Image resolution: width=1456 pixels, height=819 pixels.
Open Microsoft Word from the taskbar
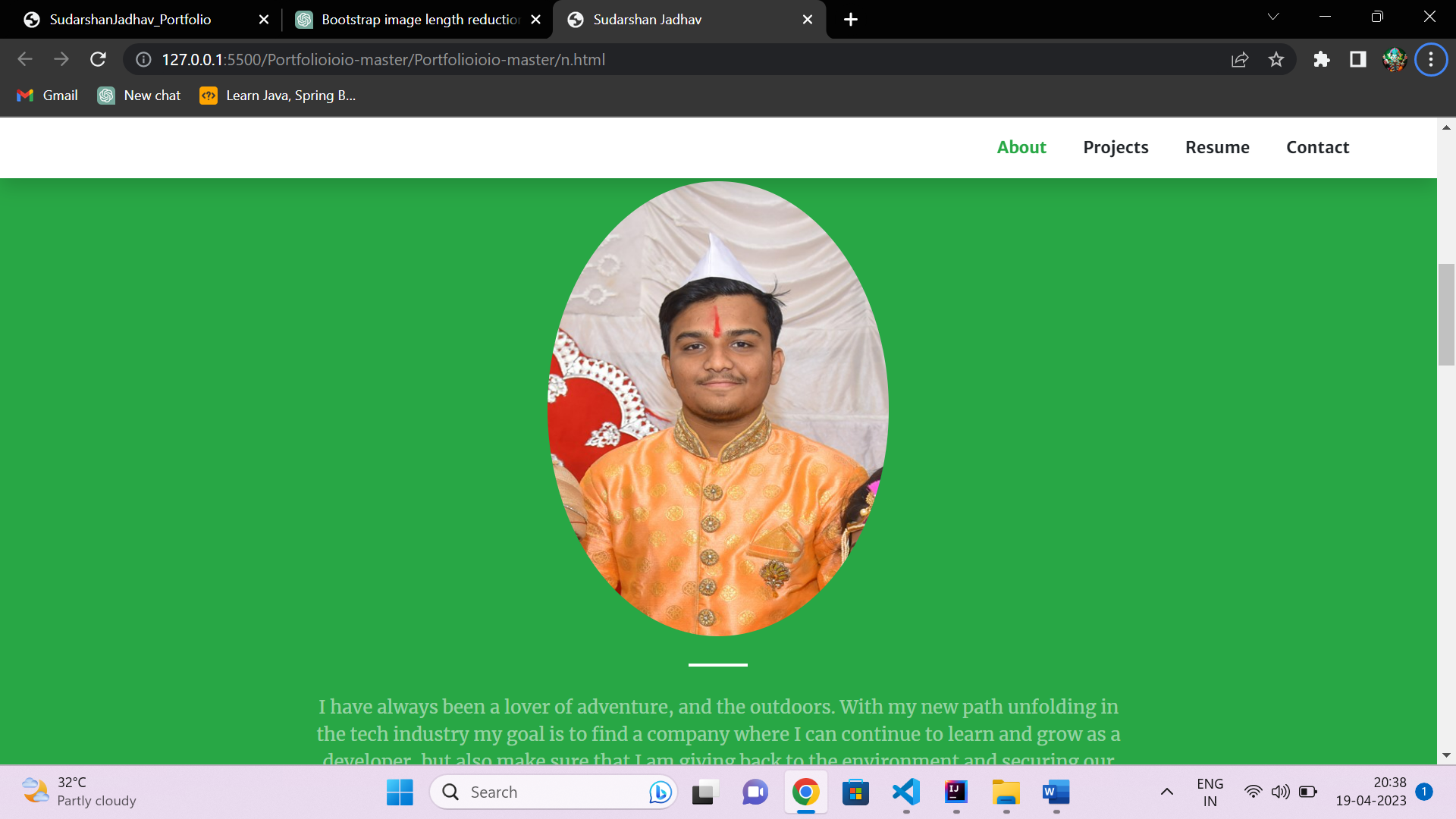1056,792
